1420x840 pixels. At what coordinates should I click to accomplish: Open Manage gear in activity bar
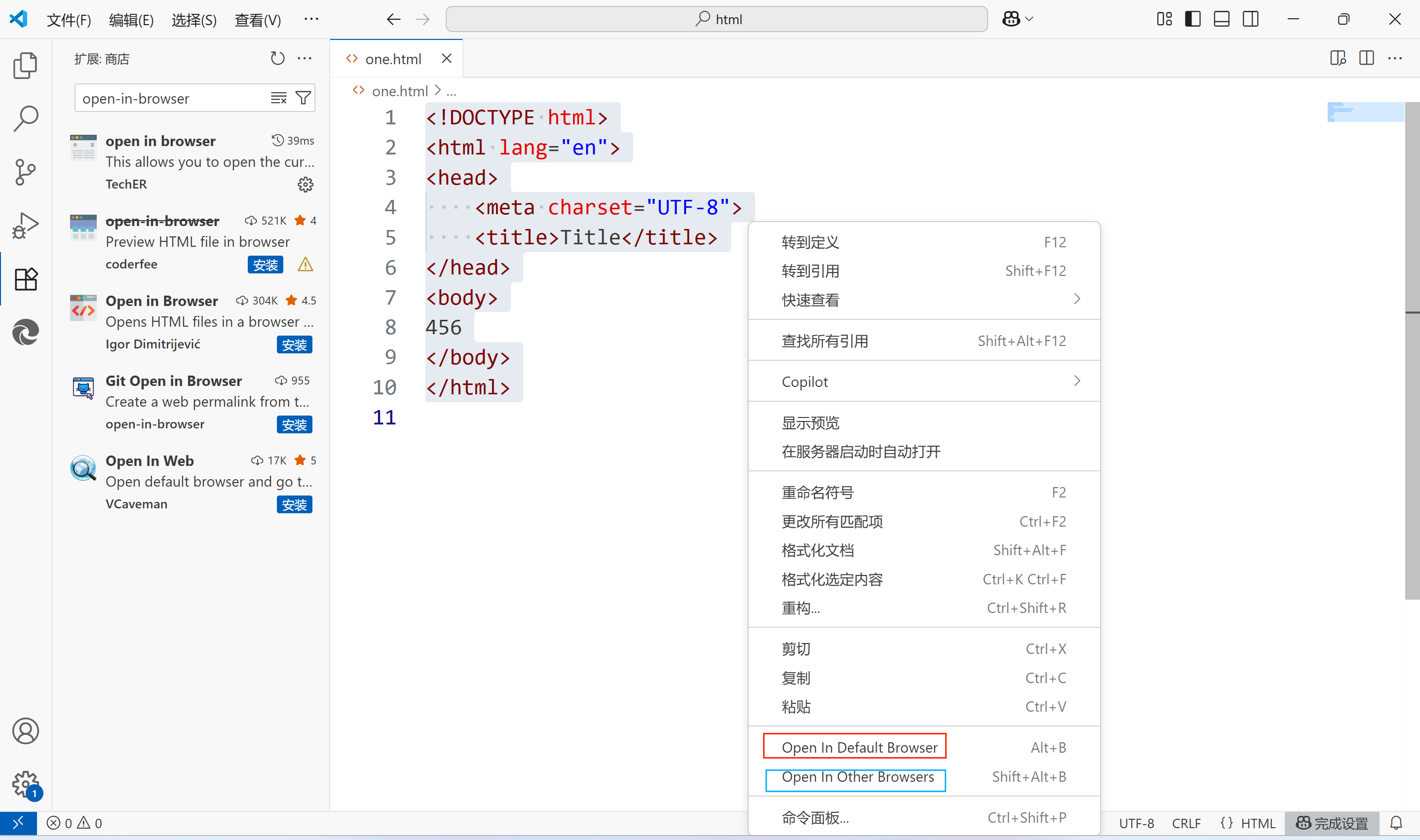point(26,785)
